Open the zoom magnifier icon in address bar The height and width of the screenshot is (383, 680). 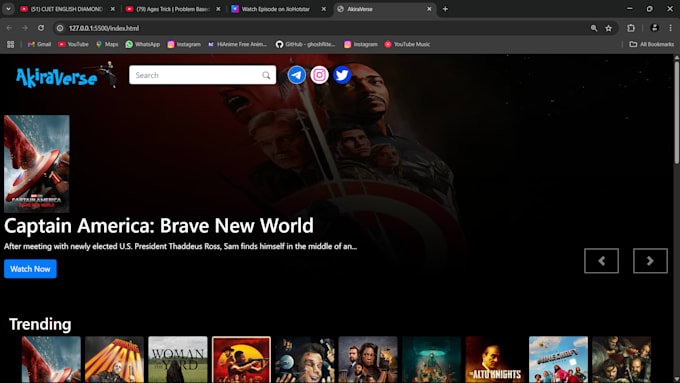pyautogui.click(x=594, y=28)
